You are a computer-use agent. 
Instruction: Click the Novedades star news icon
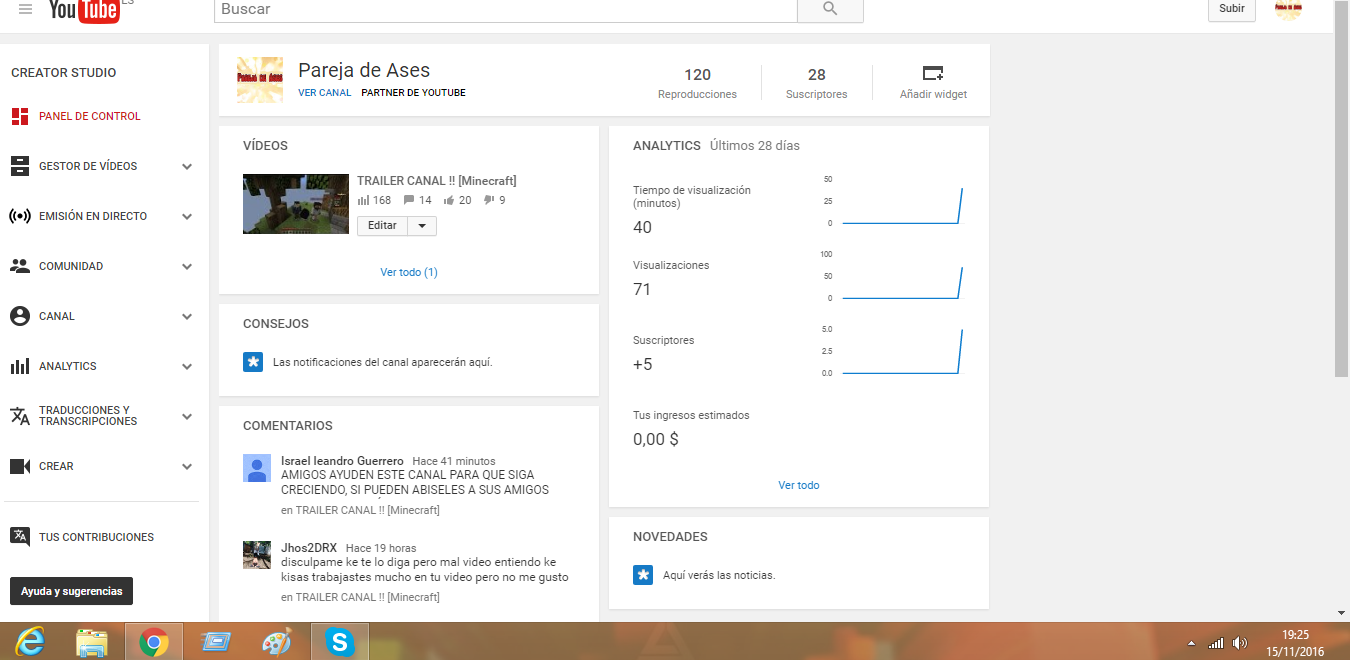643,575
